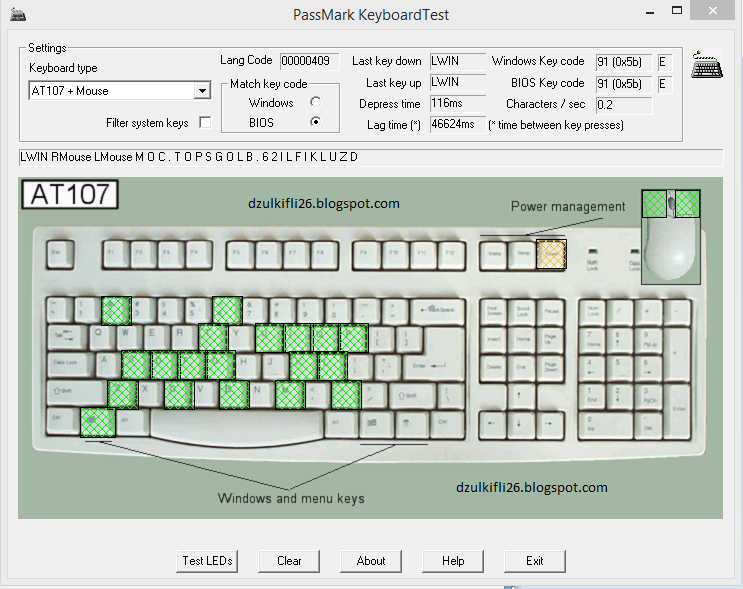Click the Delete key in navigation cluster
The width and height of the screenshot is (743, 589).
click(x=493, y=367)
